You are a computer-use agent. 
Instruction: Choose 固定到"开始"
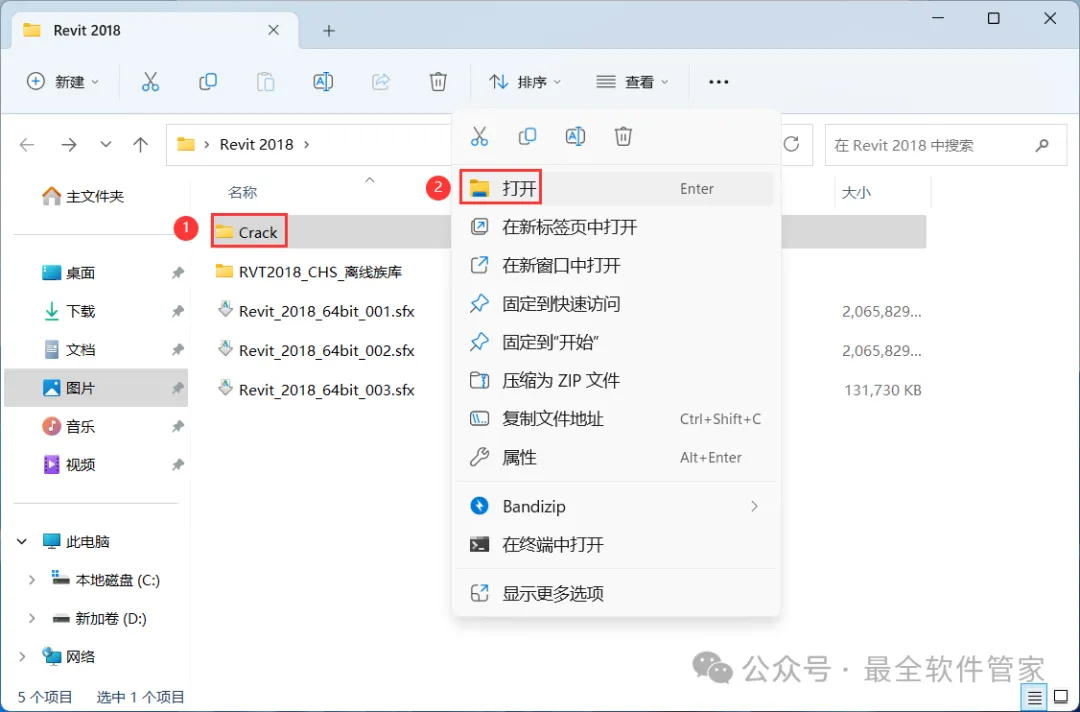pos(616,342)
